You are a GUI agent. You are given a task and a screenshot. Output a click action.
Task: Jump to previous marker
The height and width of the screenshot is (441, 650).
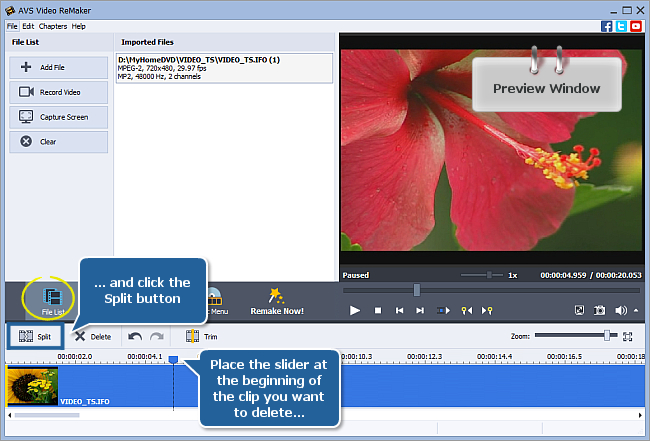(x=466, y=310)
